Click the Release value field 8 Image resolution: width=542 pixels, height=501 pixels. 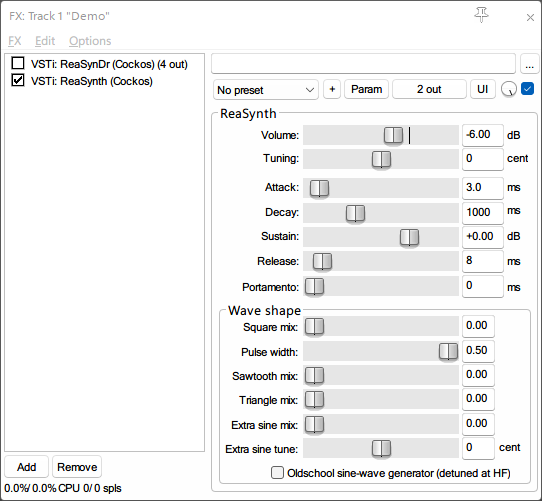pos(483,261)
